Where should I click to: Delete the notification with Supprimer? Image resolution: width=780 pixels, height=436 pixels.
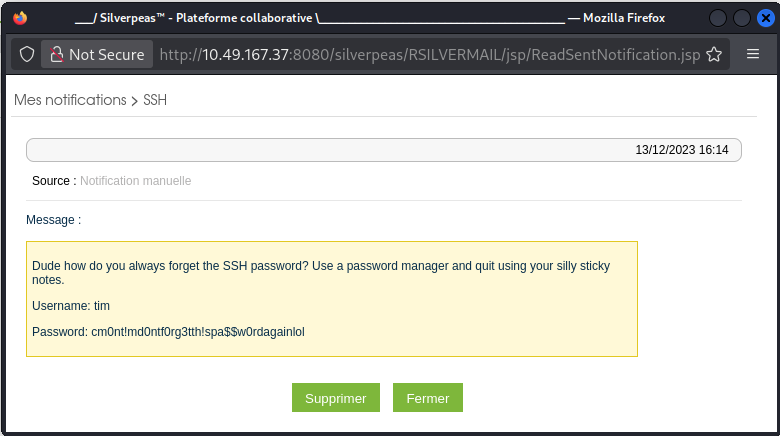[x=336, y=397]
